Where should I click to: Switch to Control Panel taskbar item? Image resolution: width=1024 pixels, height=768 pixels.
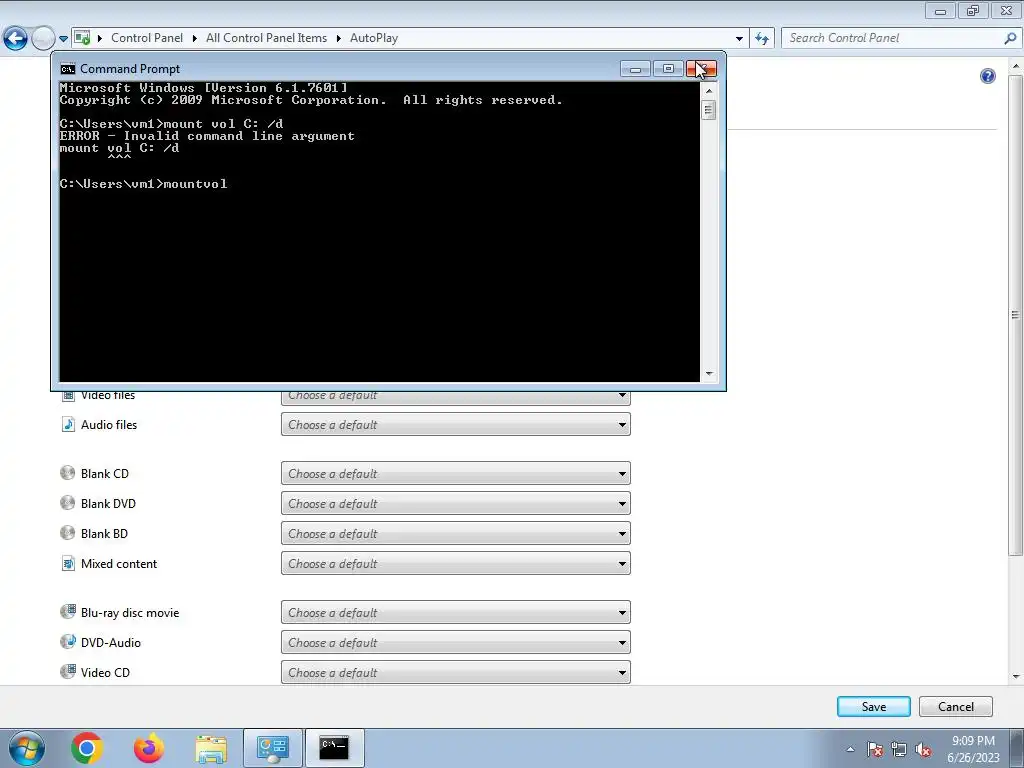273,748
